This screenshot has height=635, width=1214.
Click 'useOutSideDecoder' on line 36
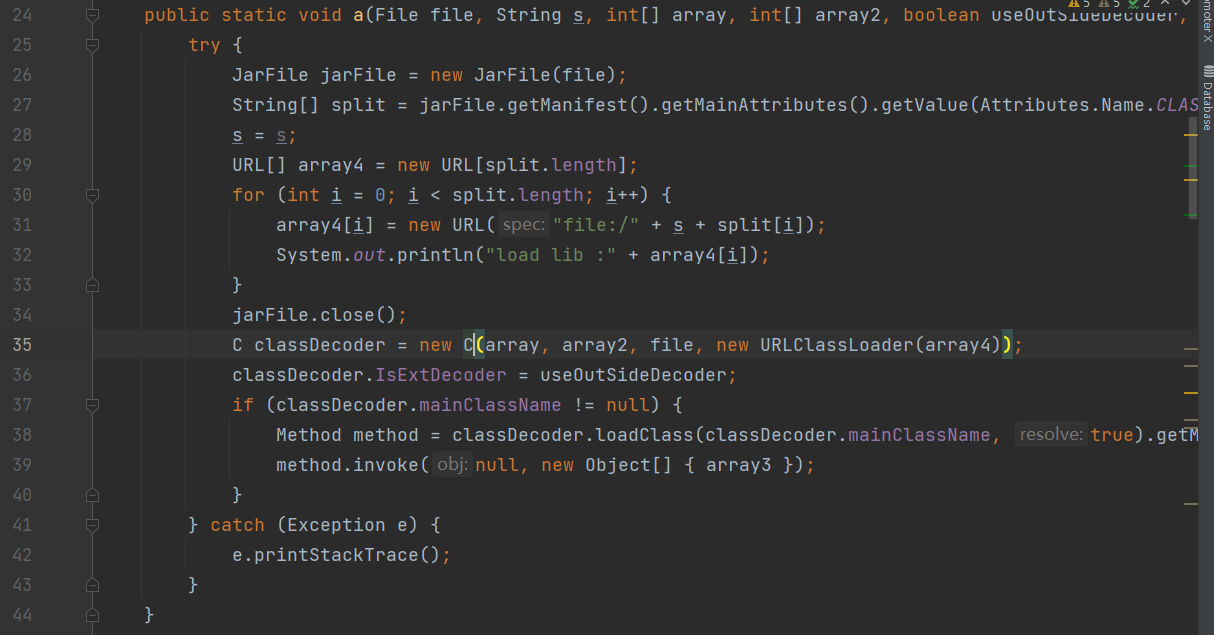634,375
